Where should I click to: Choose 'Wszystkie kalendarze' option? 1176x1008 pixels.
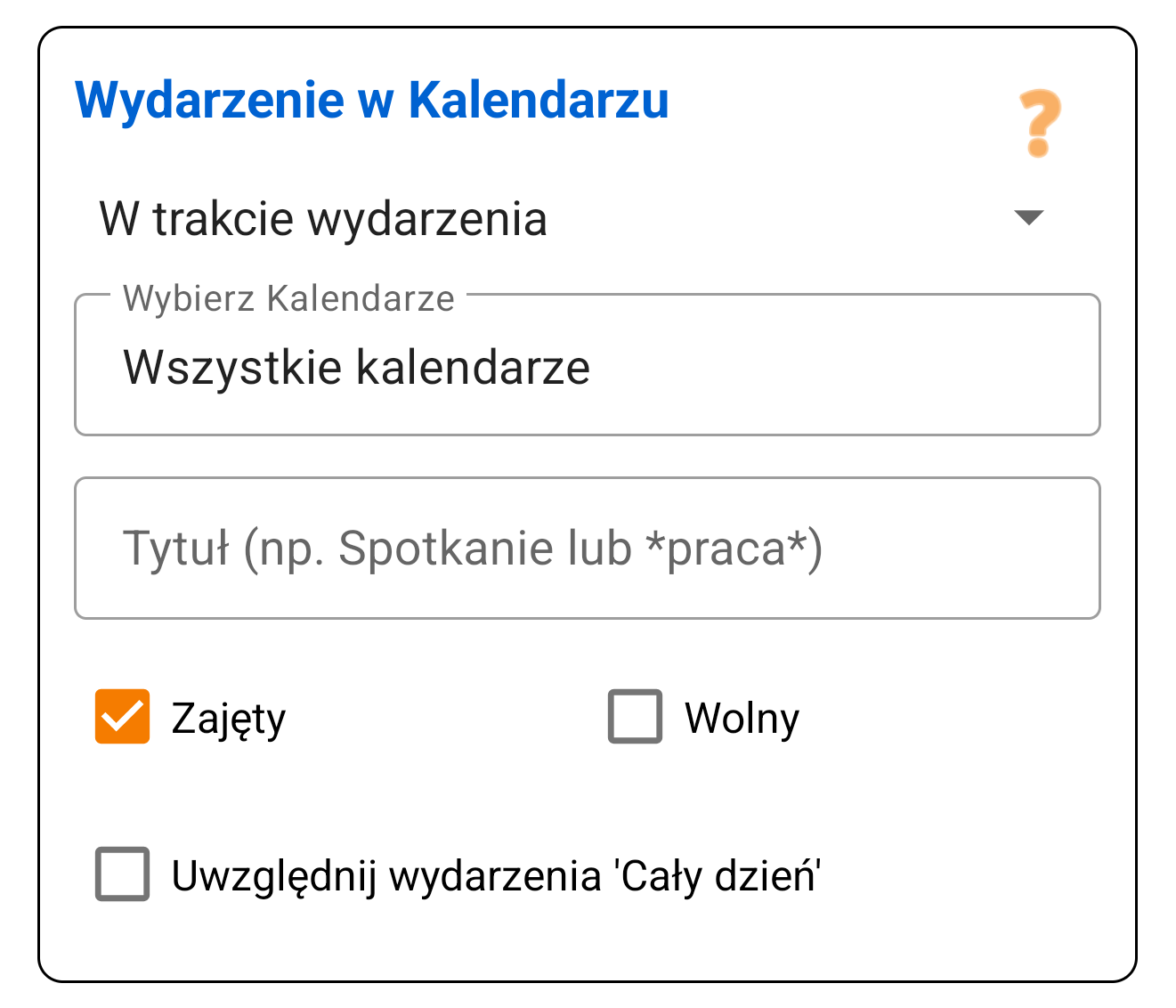356,367
